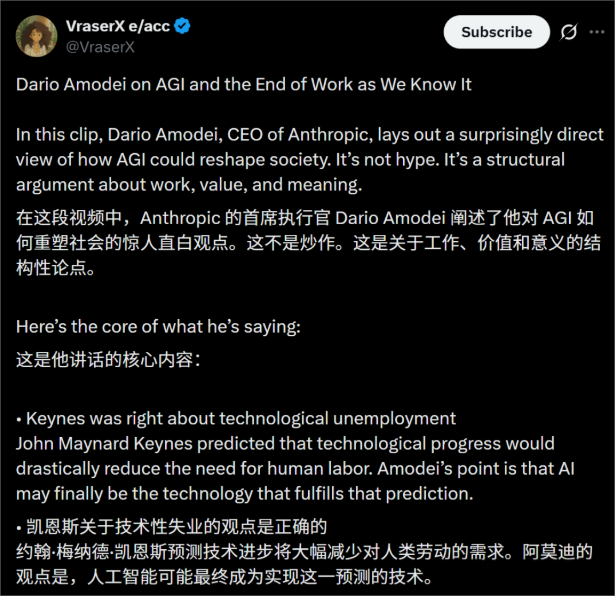Click the @VraserX handle
Screen dimensions: 615x596
tap(100, 47)
